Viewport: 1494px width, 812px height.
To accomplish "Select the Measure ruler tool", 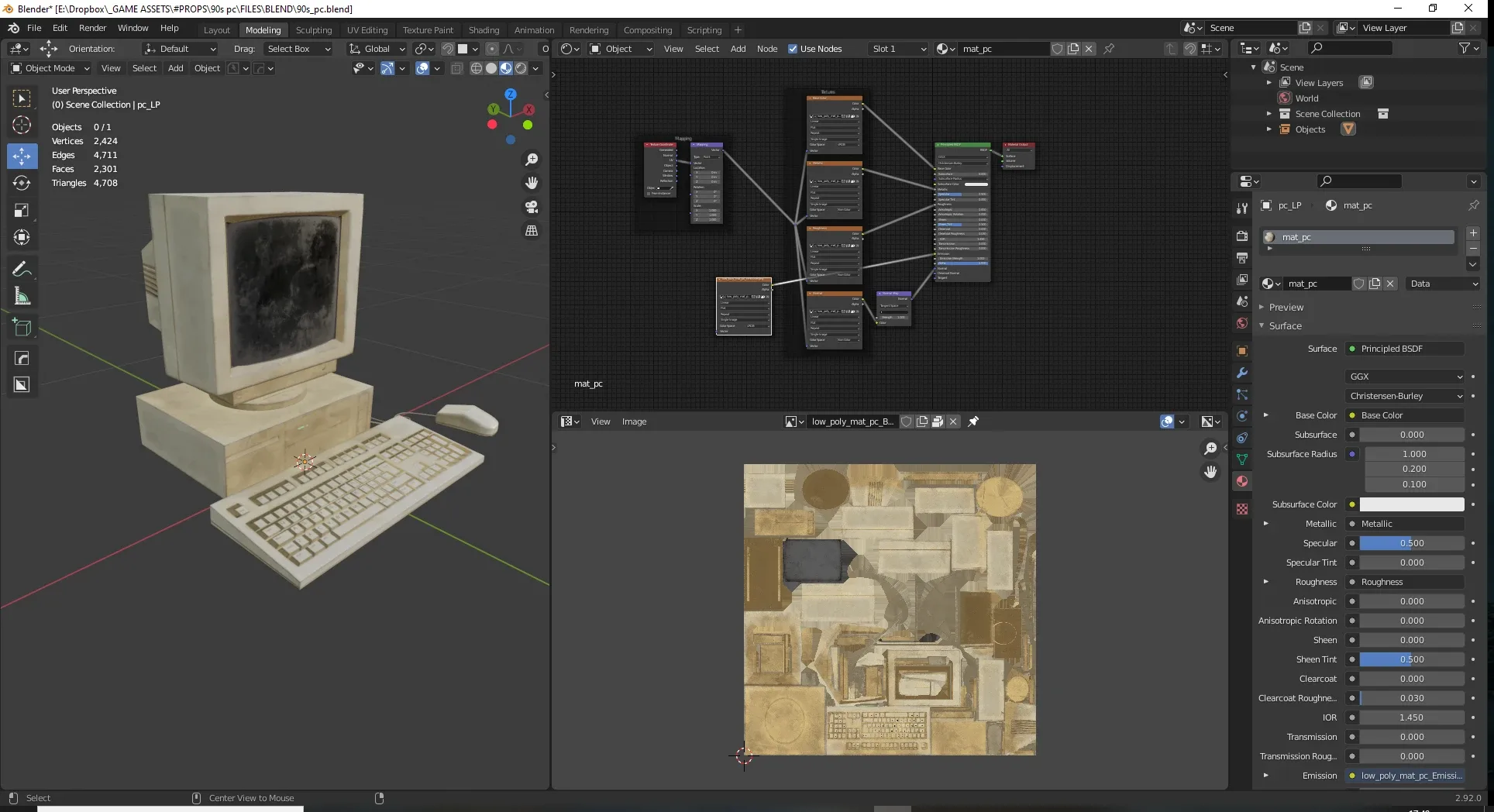I will pyautogui.click(x=22, y=297).
